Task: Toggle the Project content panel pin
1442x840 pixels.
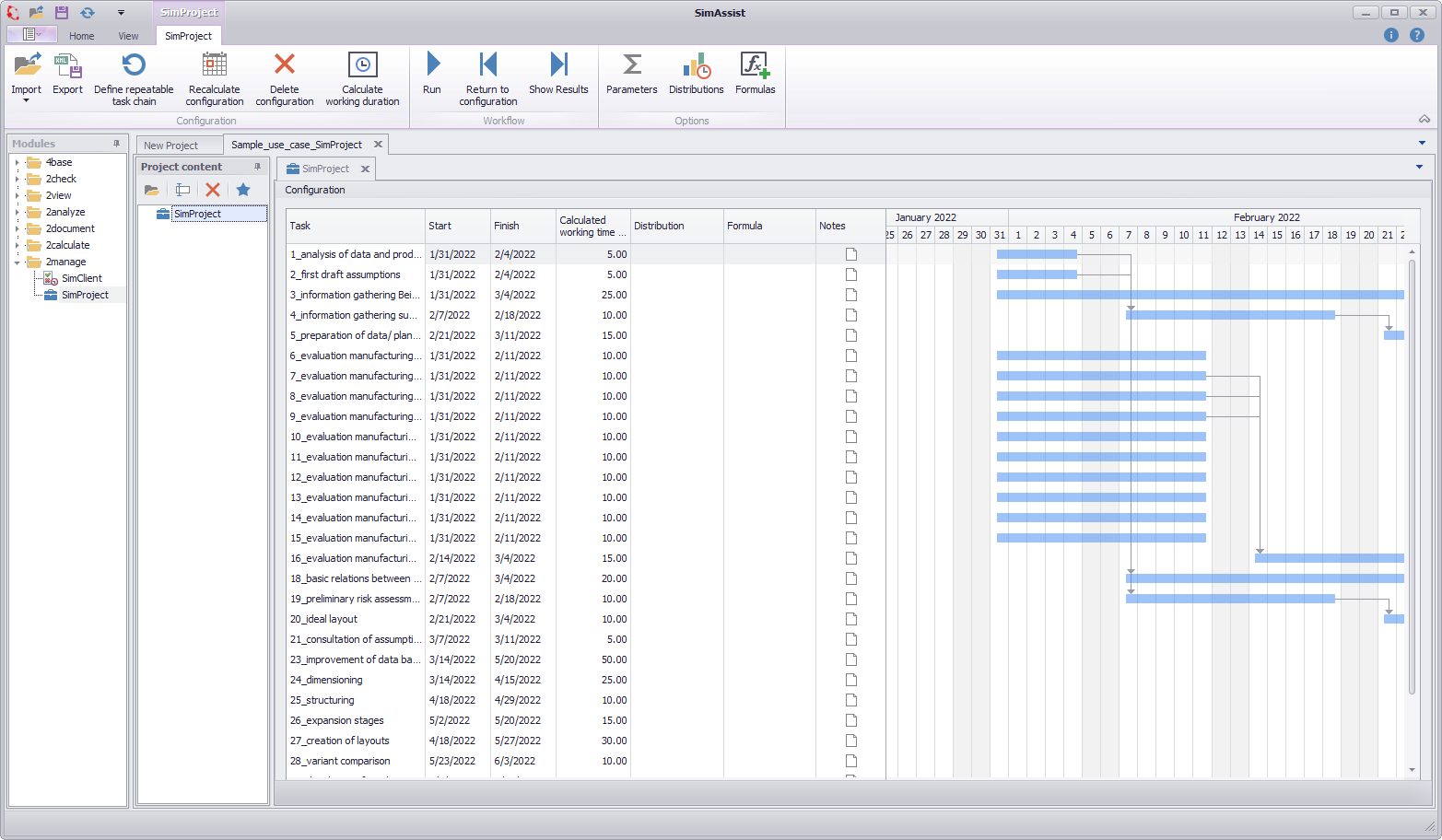Action: 257,167
